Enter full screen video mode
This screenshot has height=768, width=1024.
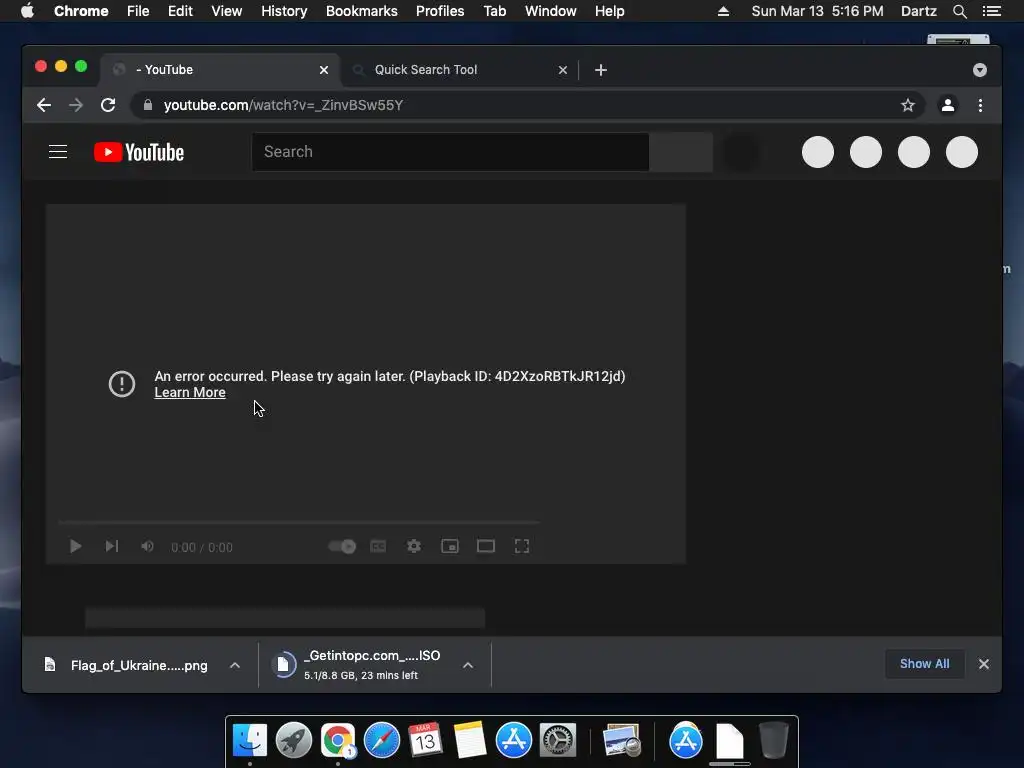click(x=522, y=546)
